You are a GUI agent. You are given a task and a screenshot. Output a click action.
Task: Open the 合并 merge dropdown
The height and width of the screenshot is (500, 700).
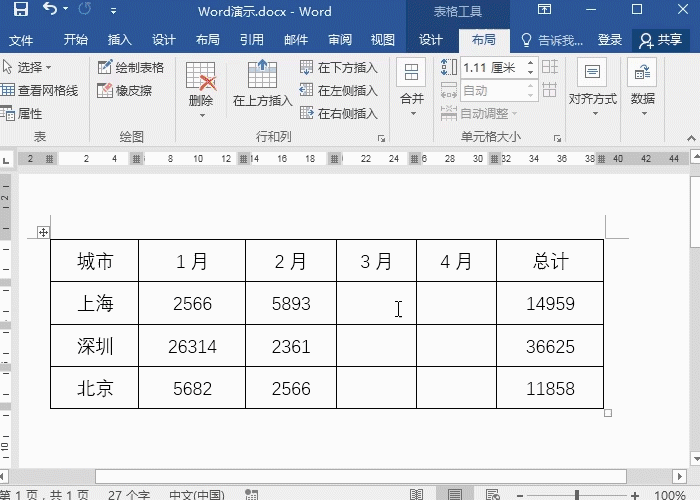[411, 88]
